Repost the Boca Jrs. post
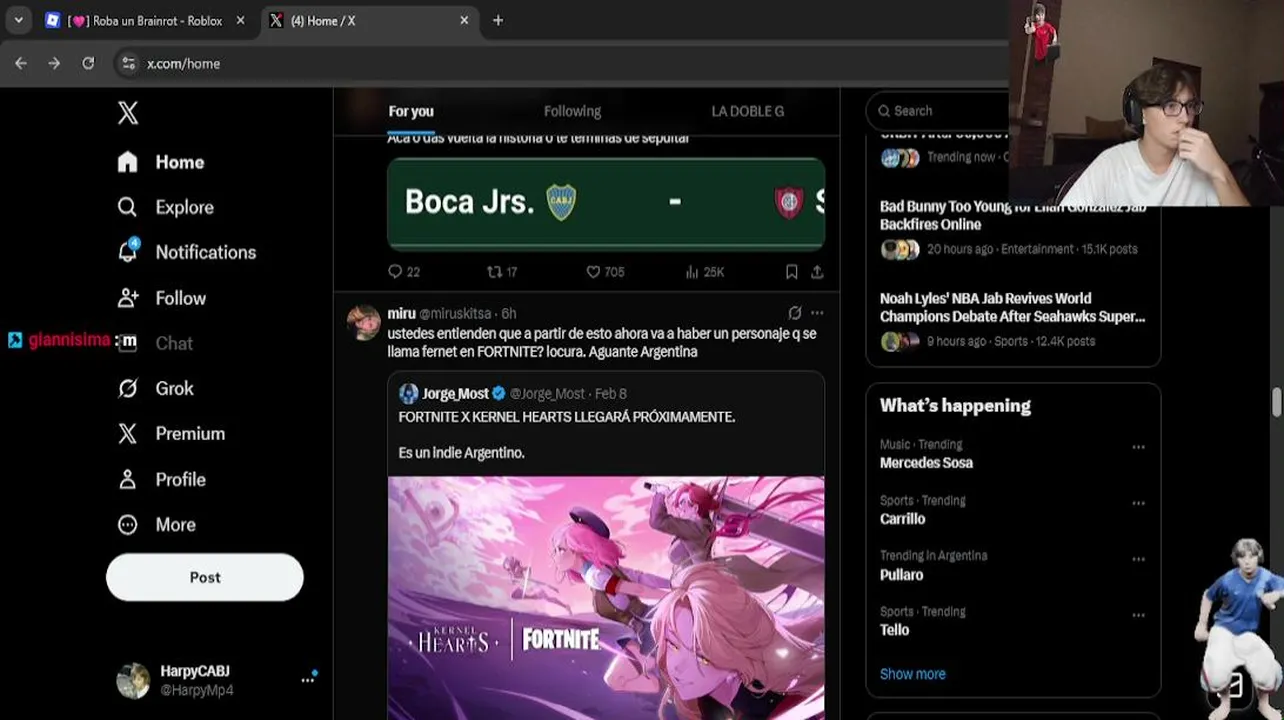This screenshot has height=720, width=1284. (501, 272)
